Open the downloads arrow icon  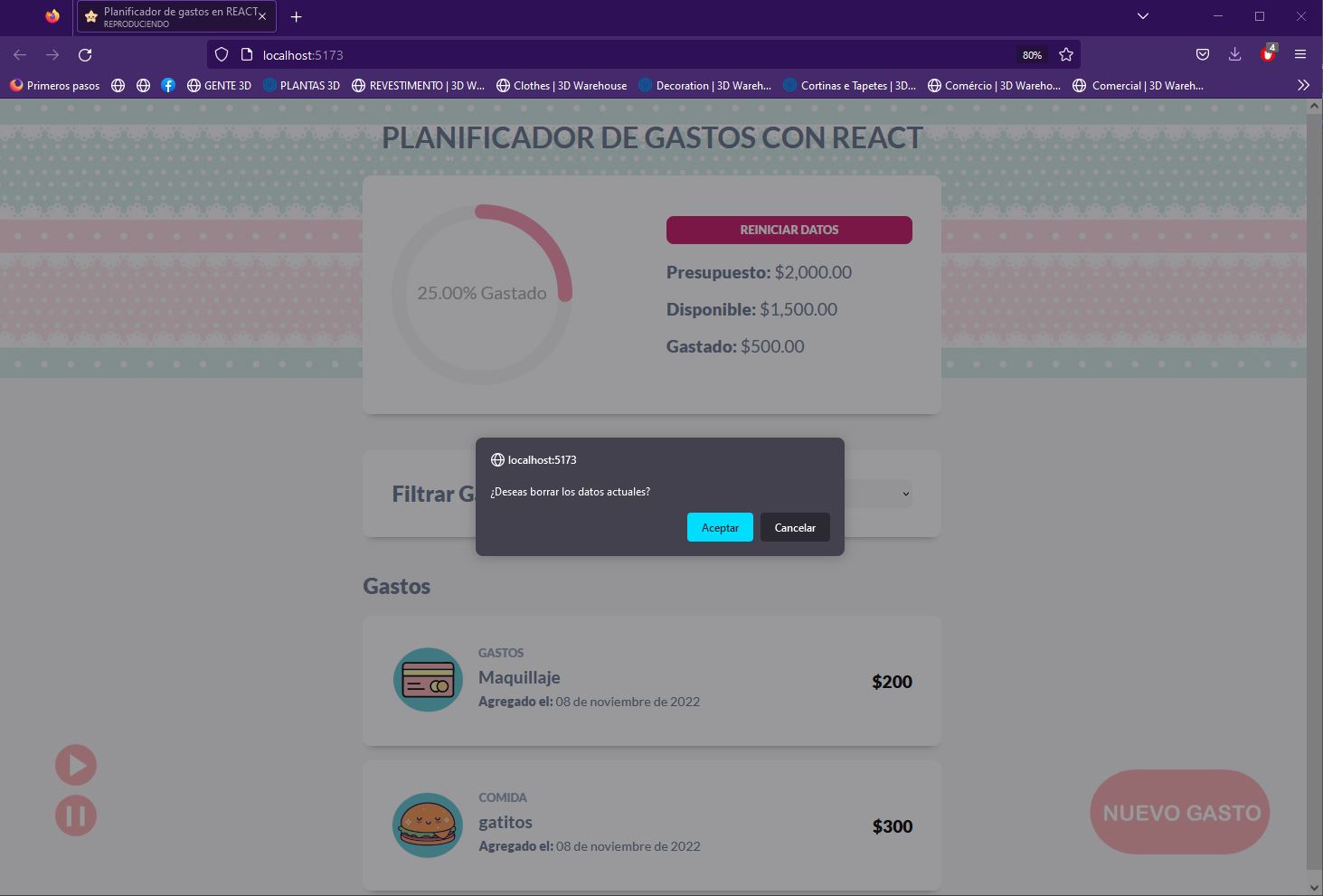click(1234, 55)
